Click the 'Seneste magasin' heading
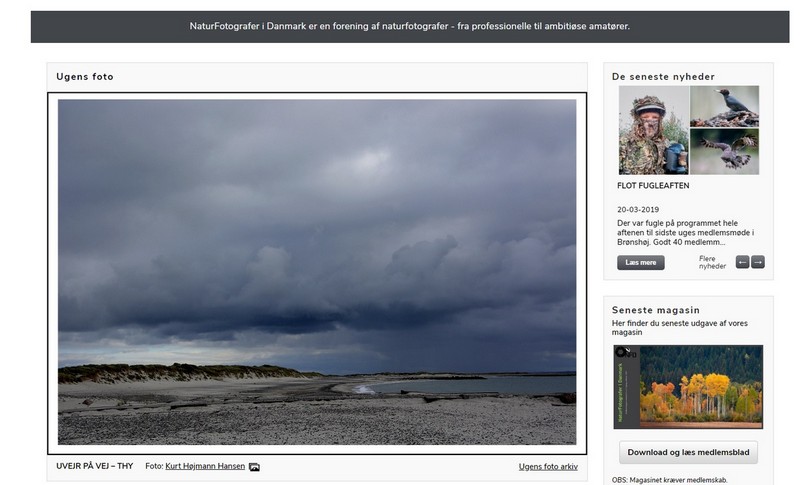Screen dimensions: 800x485 pyautogui.click(x=656, y=310)
